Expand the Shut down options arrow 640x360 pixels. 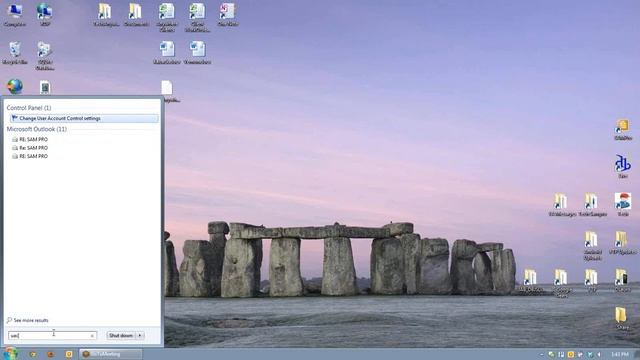click(x=140, y=336)
